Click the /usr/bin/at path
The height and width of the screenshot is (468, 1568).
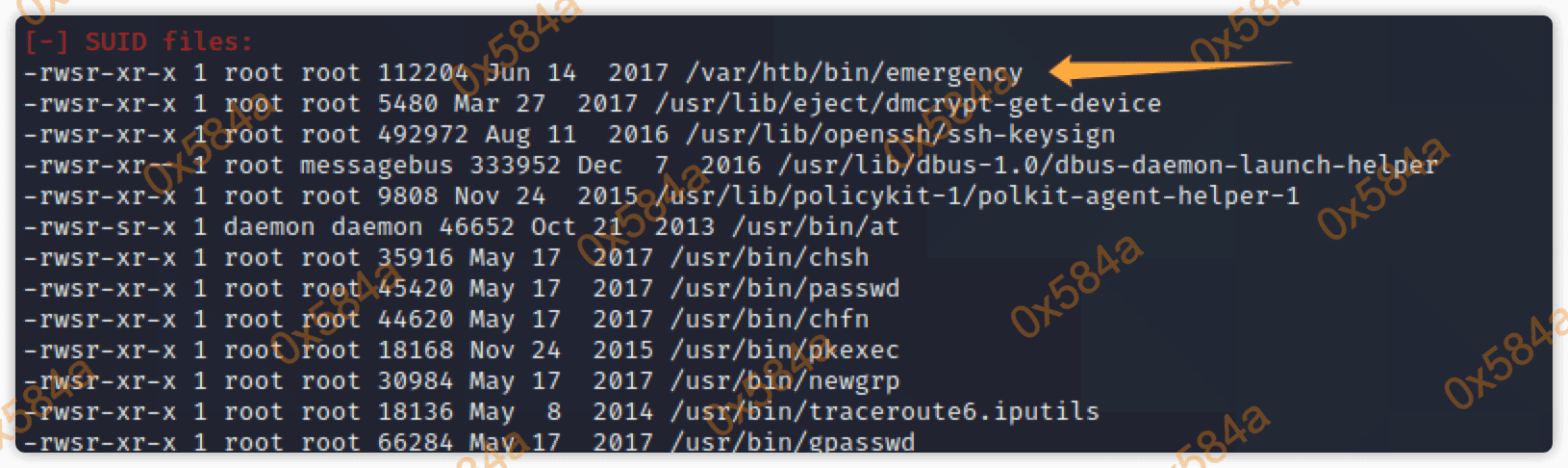click(815, 227)
